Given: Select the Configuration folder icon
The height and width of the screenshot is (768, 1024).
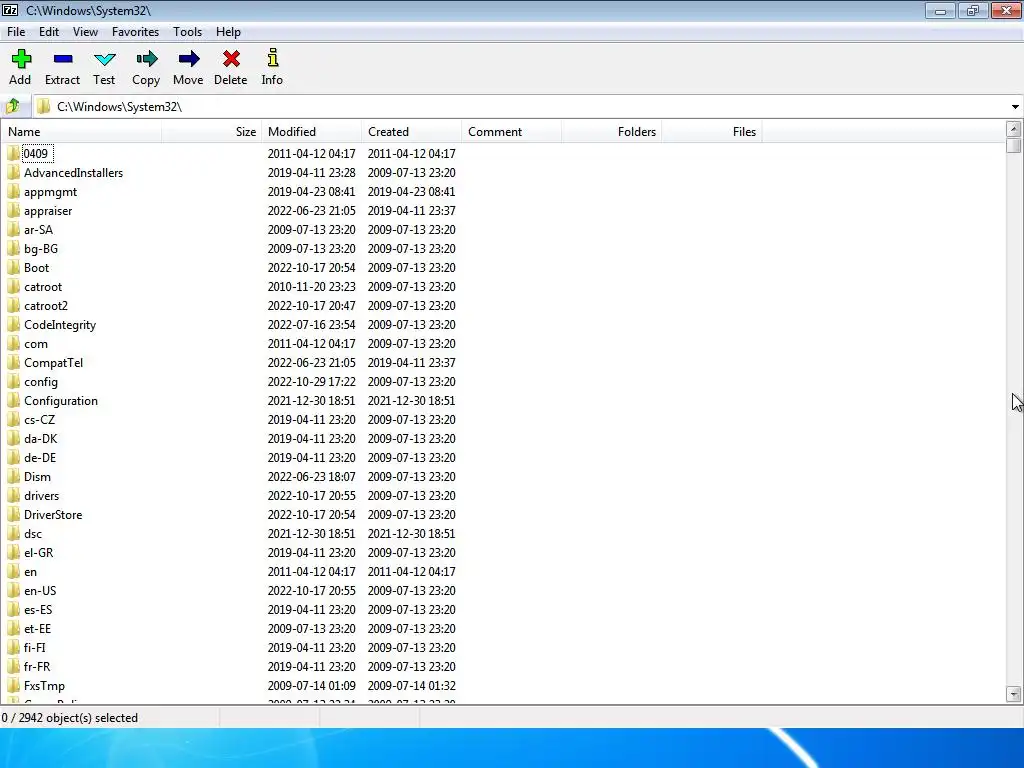Looking at the screenshot, I should coord(14,400).
